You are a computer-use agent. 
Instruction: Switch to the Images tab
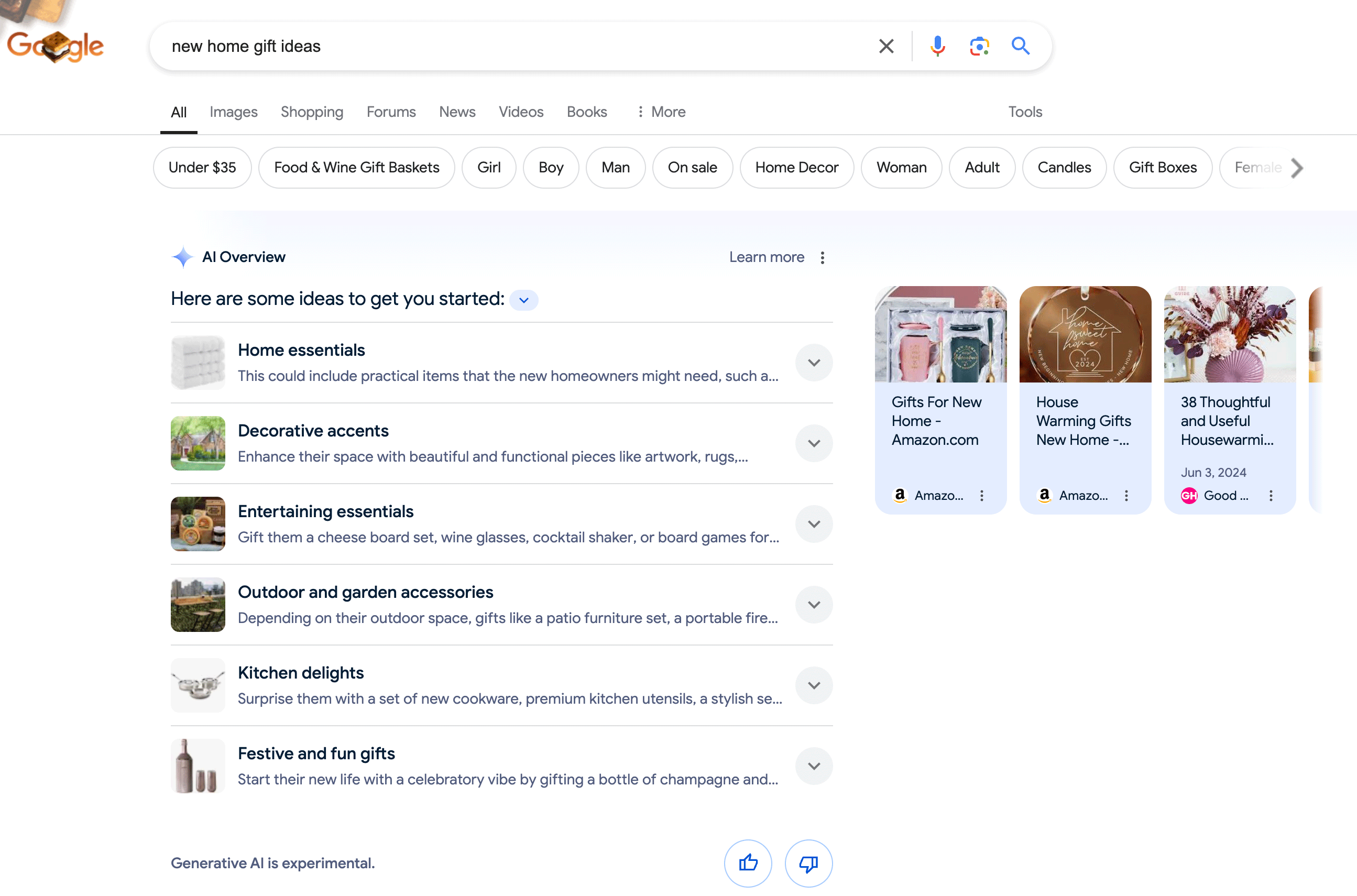pyautogui.click(x=233, y=112)
